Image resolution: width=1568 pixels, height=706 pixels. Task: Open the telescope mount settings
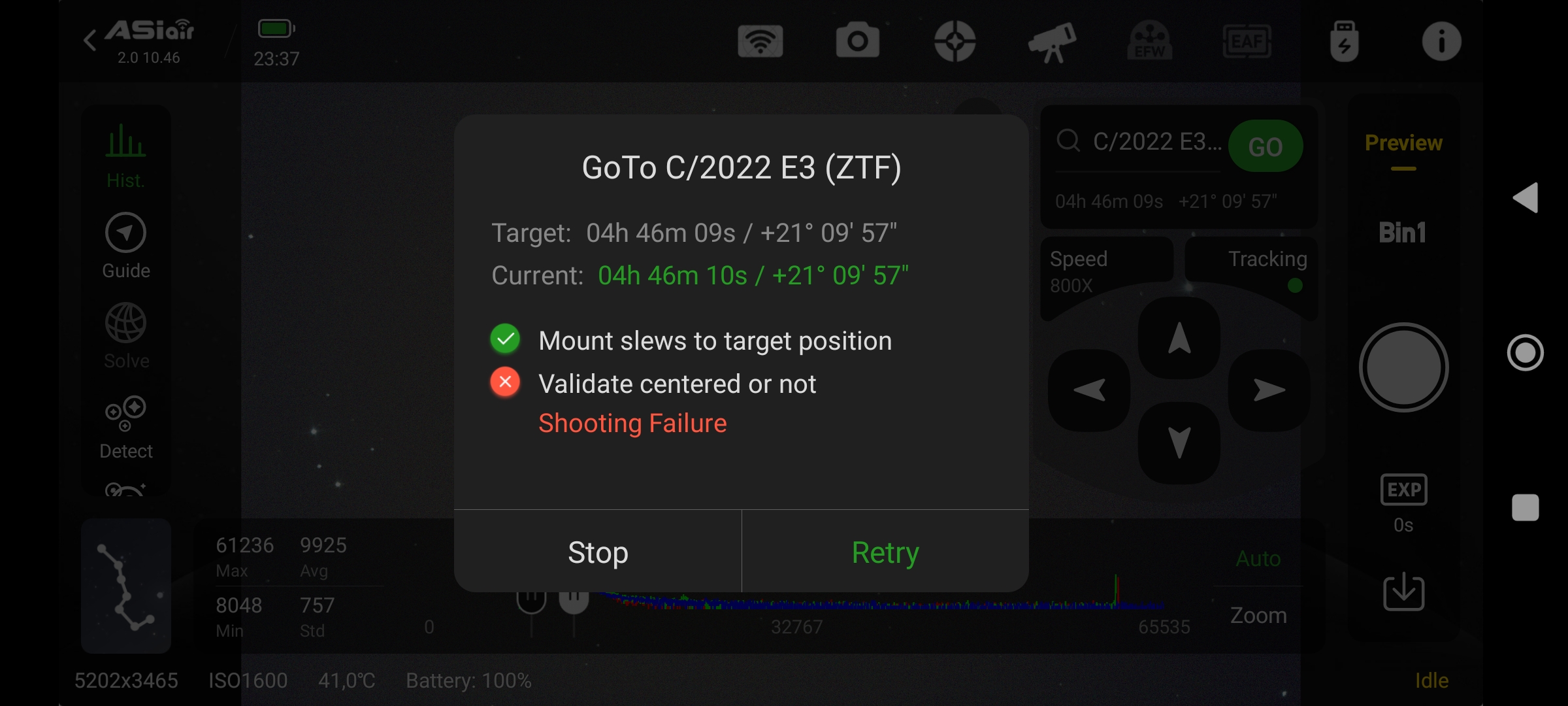click(1052, 42)
